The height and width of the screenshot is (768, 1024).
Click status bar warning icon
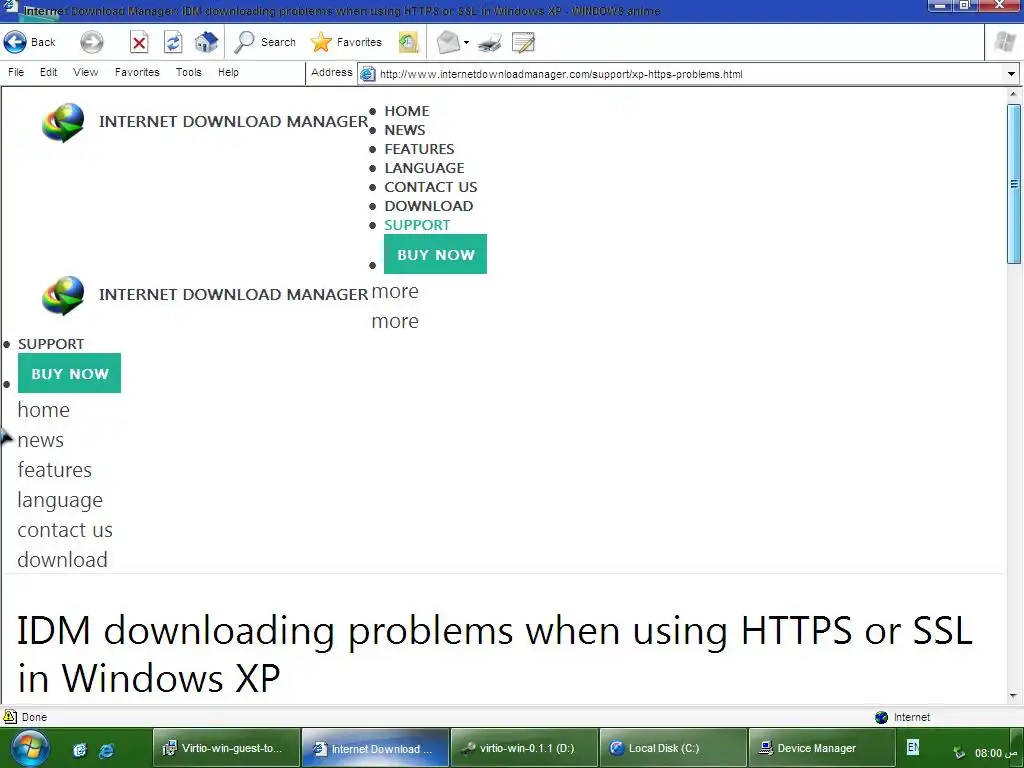click(9, 716)
